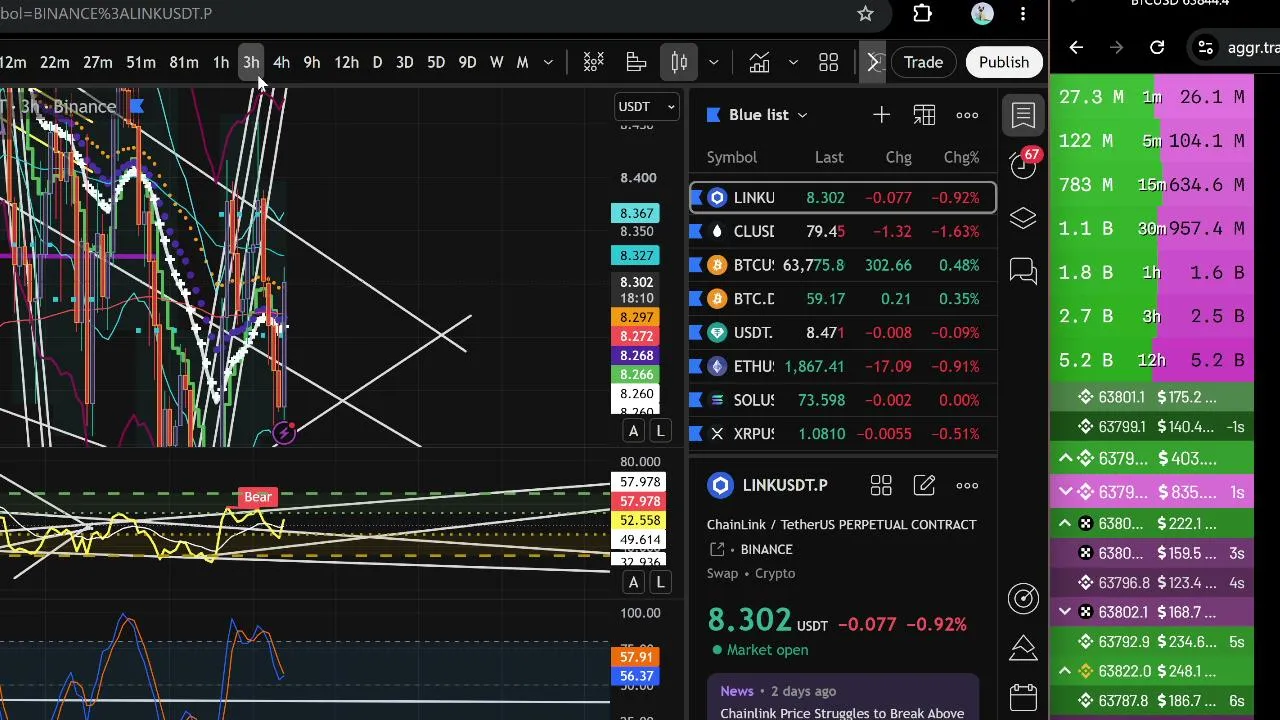Screen dimensions: 1280x720
Task: Open the screener radar icon
Action: pyautogui.click(x=1023, y=598)
